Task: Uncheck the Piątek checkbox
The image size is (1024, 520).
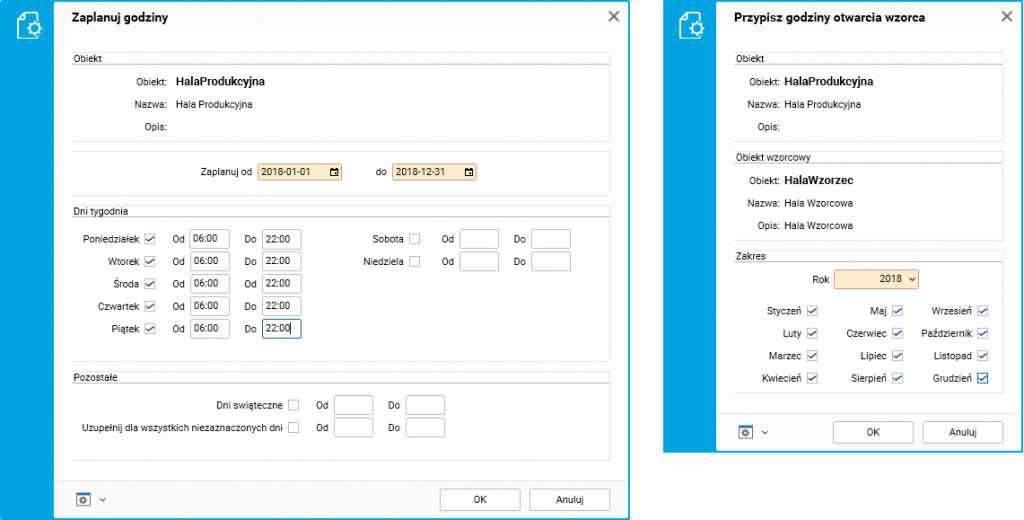Action: (150, 329)
